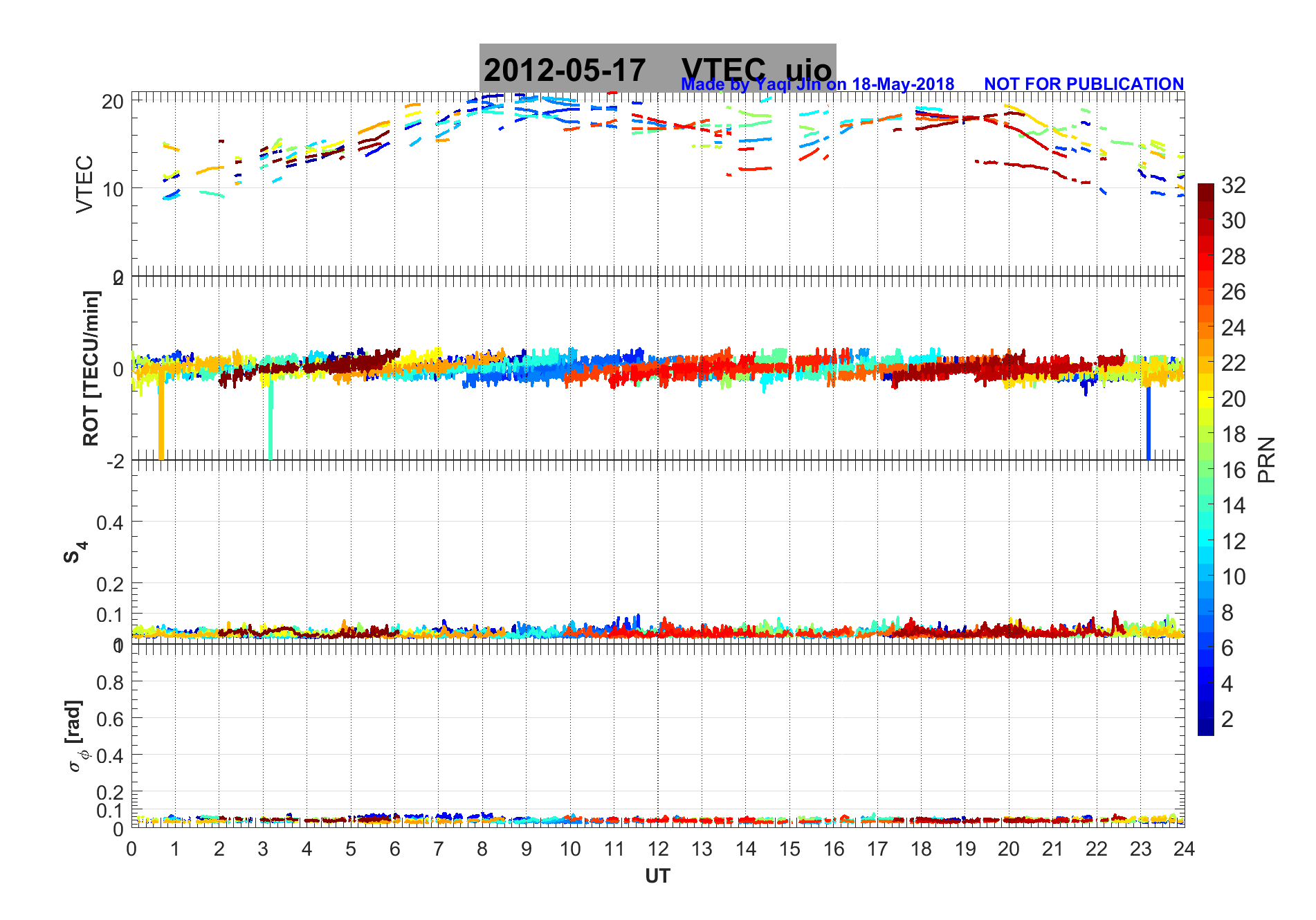1316x920 pixels.
Task: Click the VTEC axis tick label "10"
Action: coord(112,189)
